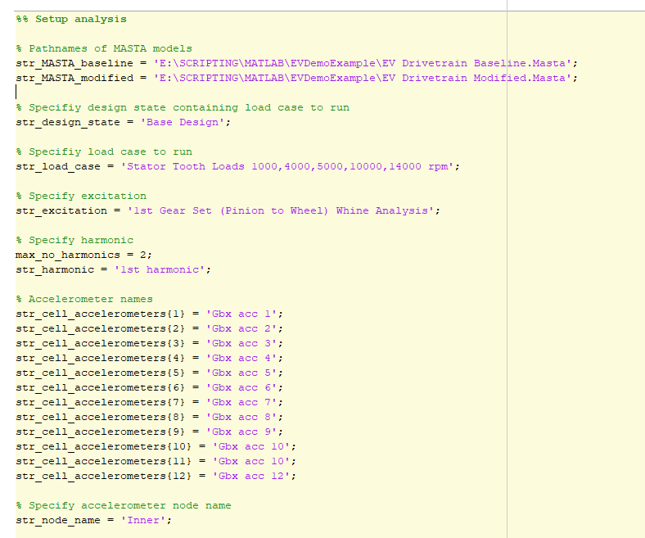645x538 pixels.
Task: Click the 'Accelerometer names' comment
Action: pyautogui.click(x=84, y=299)
